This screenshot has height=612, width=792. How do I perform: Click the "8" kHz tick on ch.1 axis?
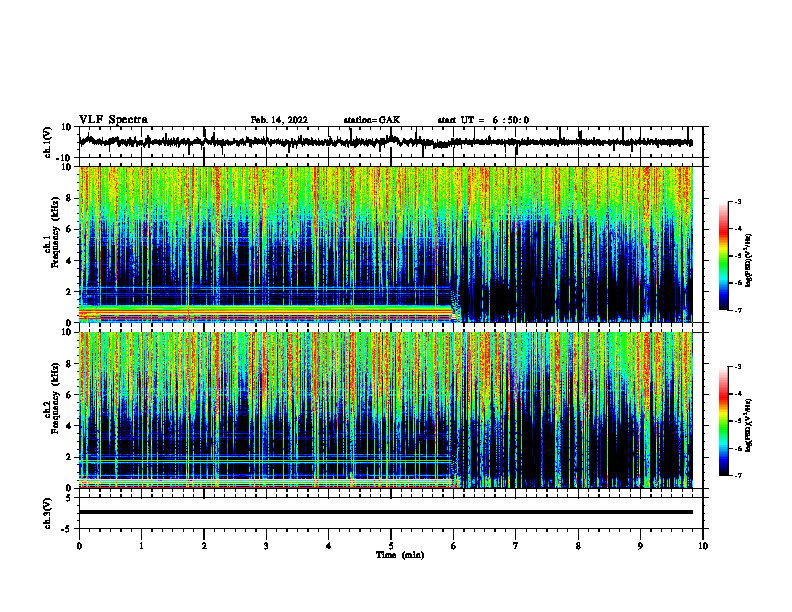[x=70, y=198]
